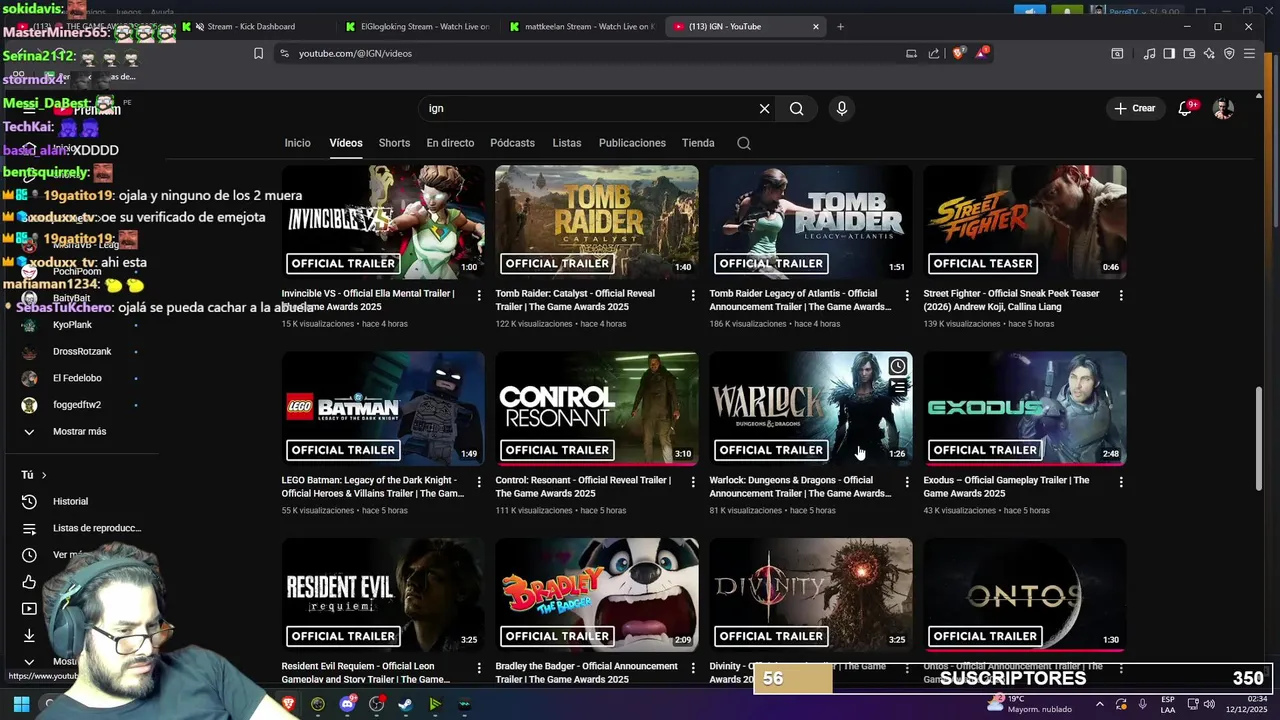Open LEGO Batman Legacy of the Dark Knight title
The height and width of the screenshot is (720, 1280).
click(373, 487)
